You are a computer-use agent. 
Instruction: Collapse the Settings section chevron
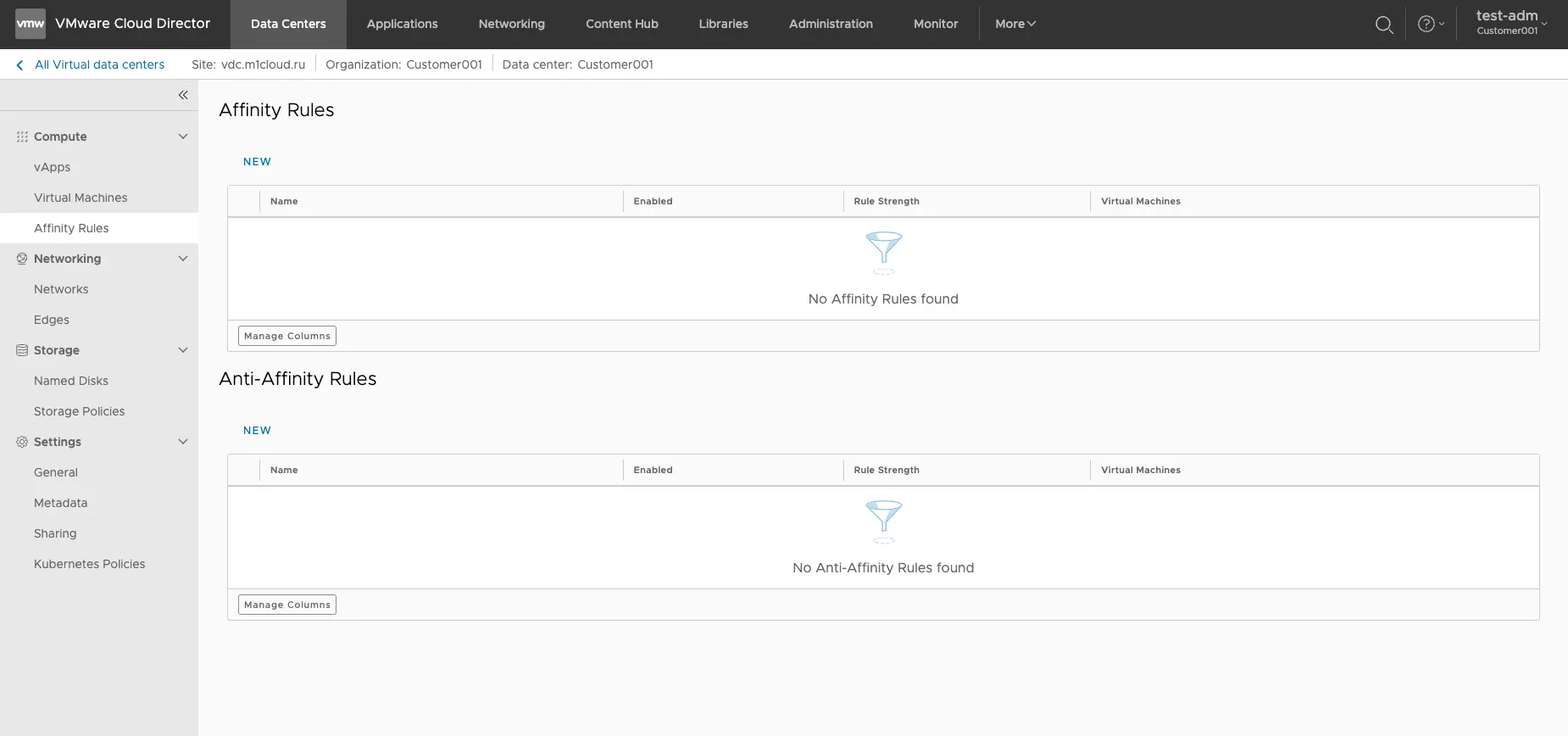[x=183, y=442]
